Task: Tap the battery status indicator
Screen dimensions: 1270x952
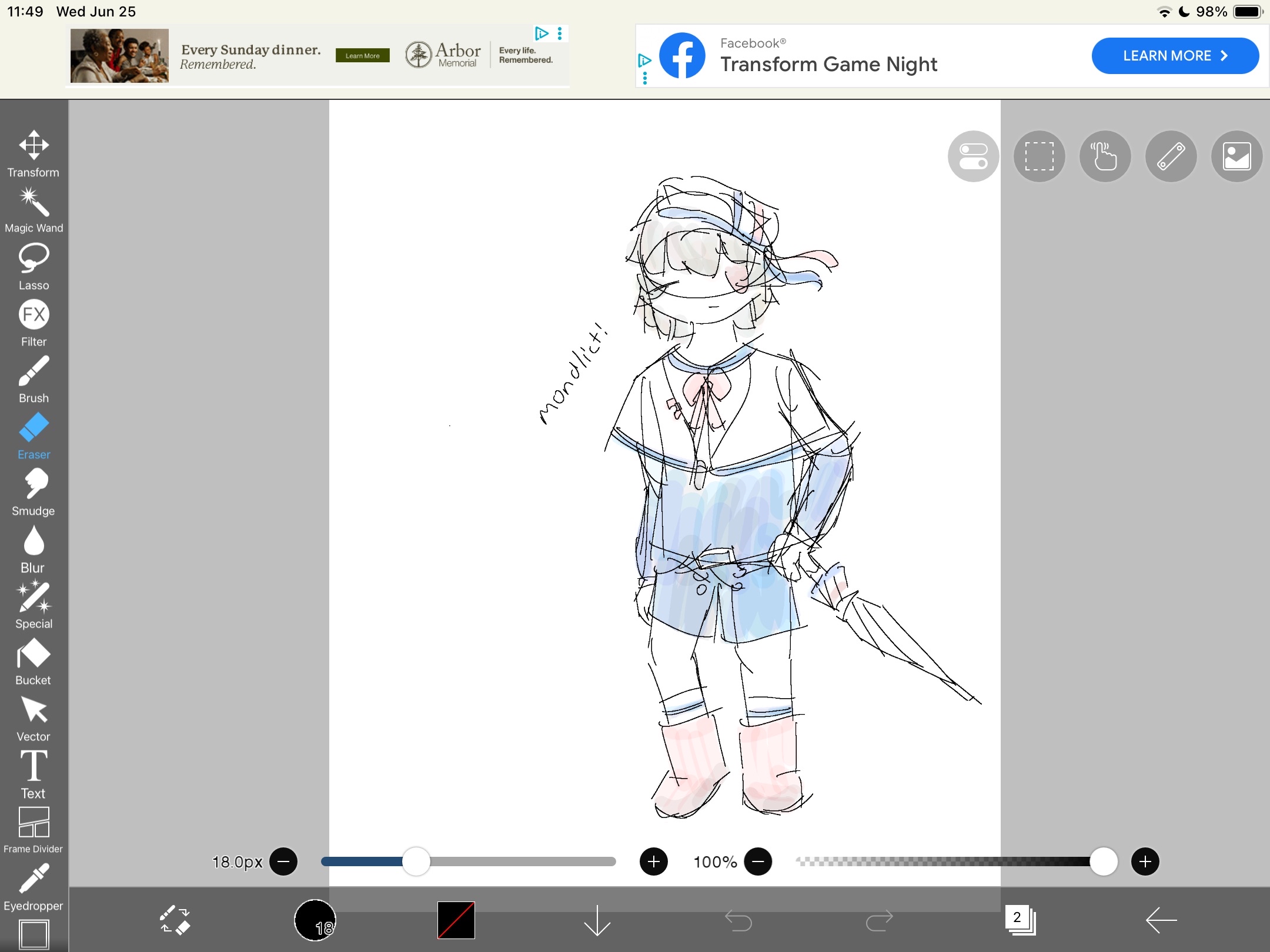Action: click(1248, 12)
